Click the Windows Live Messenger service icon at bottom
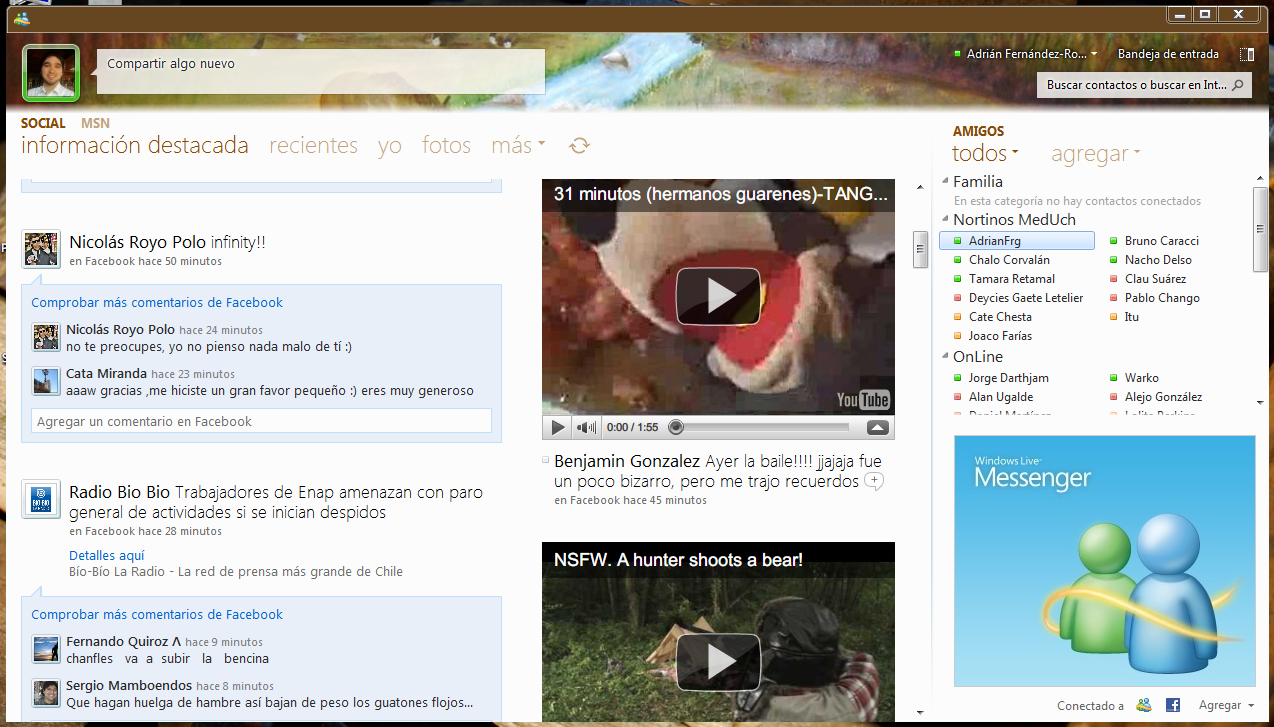The image size is (1274, 727). point(1144,705)
